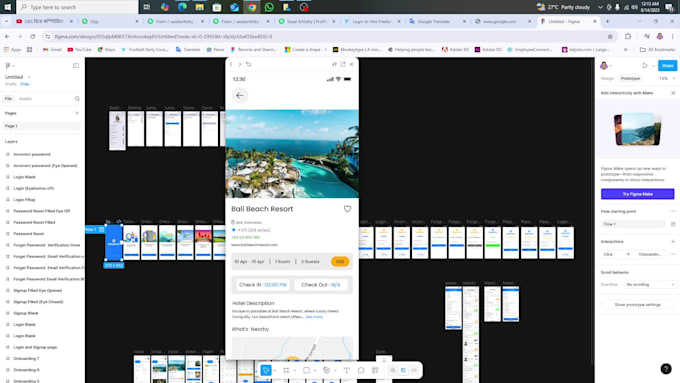Add a new page with plus icon
Screen dimensions: 680x383
point(77,113)
